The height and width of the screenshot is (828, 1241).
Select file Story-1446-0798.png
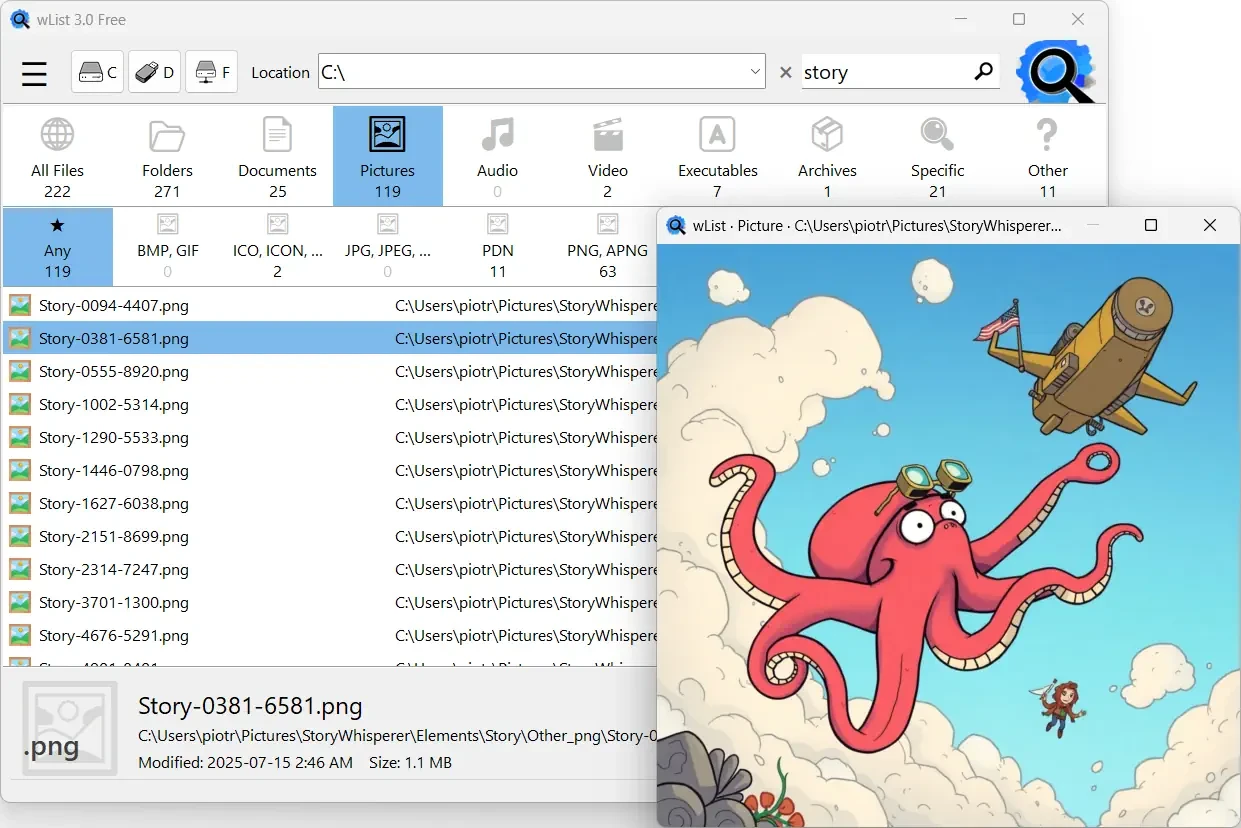pyautogui.click(x=330, y=470)
